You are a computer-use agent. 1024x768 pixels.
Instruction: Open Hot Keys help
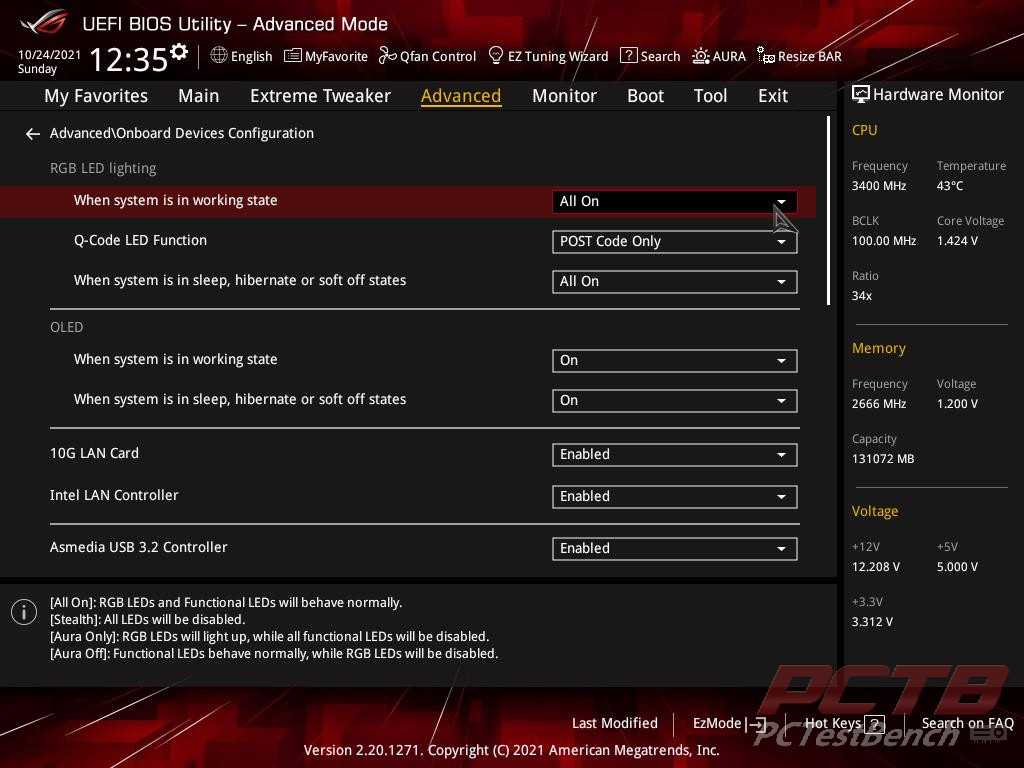(x=844, y=724)
